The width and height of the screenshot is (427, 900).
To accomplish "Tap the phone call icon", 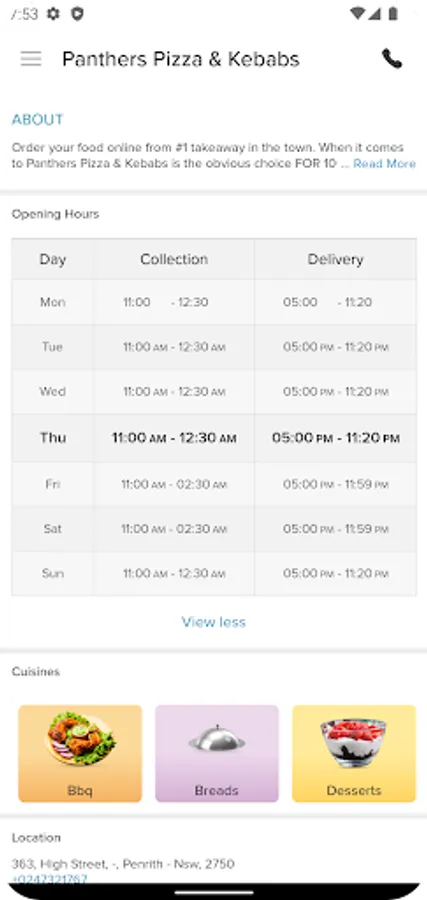I will coord(392,59).
